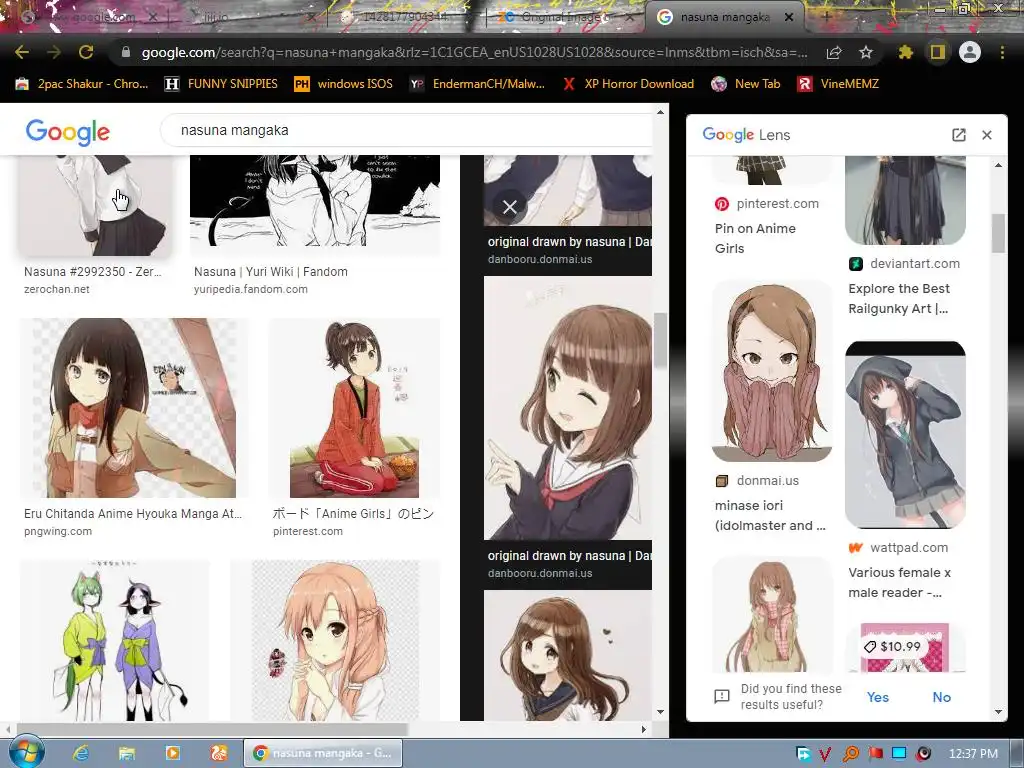The height and width of the screenshot is (768, 1024).
Task: Open winking girl danbooru preview image
Action: [568, 408]
